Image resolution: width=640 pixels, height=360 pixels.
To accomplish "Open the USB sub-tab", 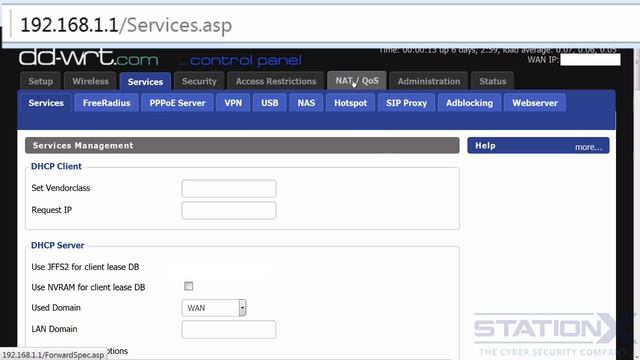I will [269, 103].
